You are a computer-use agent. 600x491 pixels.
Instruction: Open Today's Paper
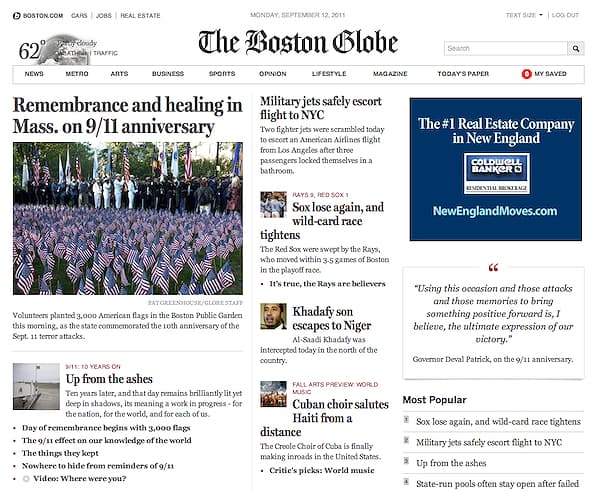(463, 74)
